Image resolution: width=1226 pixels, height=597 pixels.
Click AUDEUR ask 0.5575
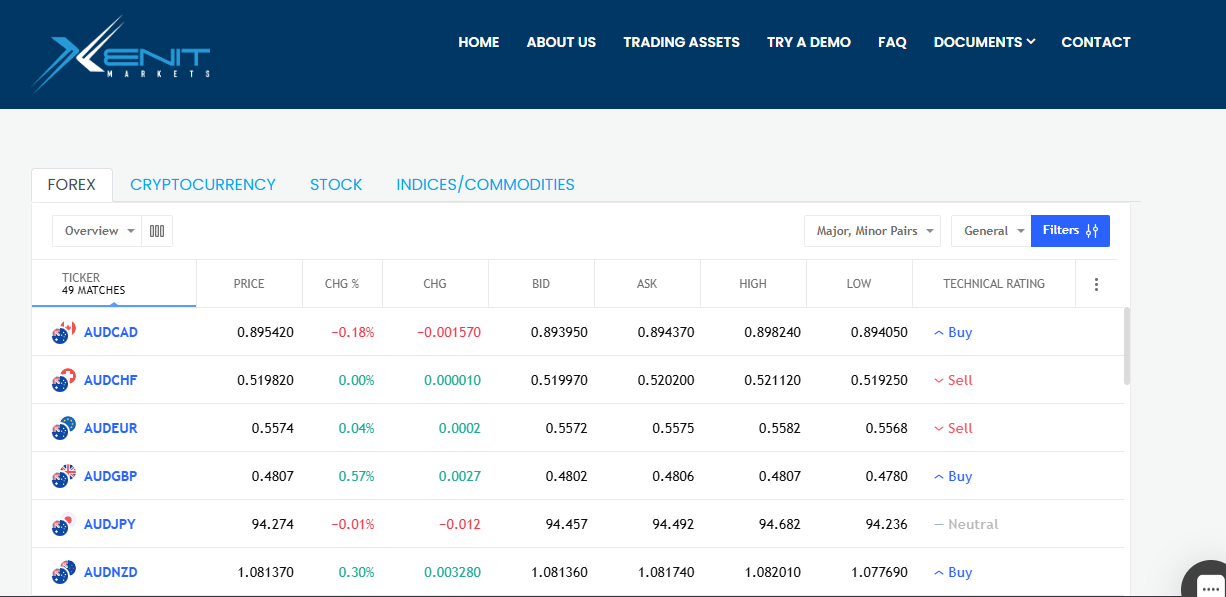(673, 428)
